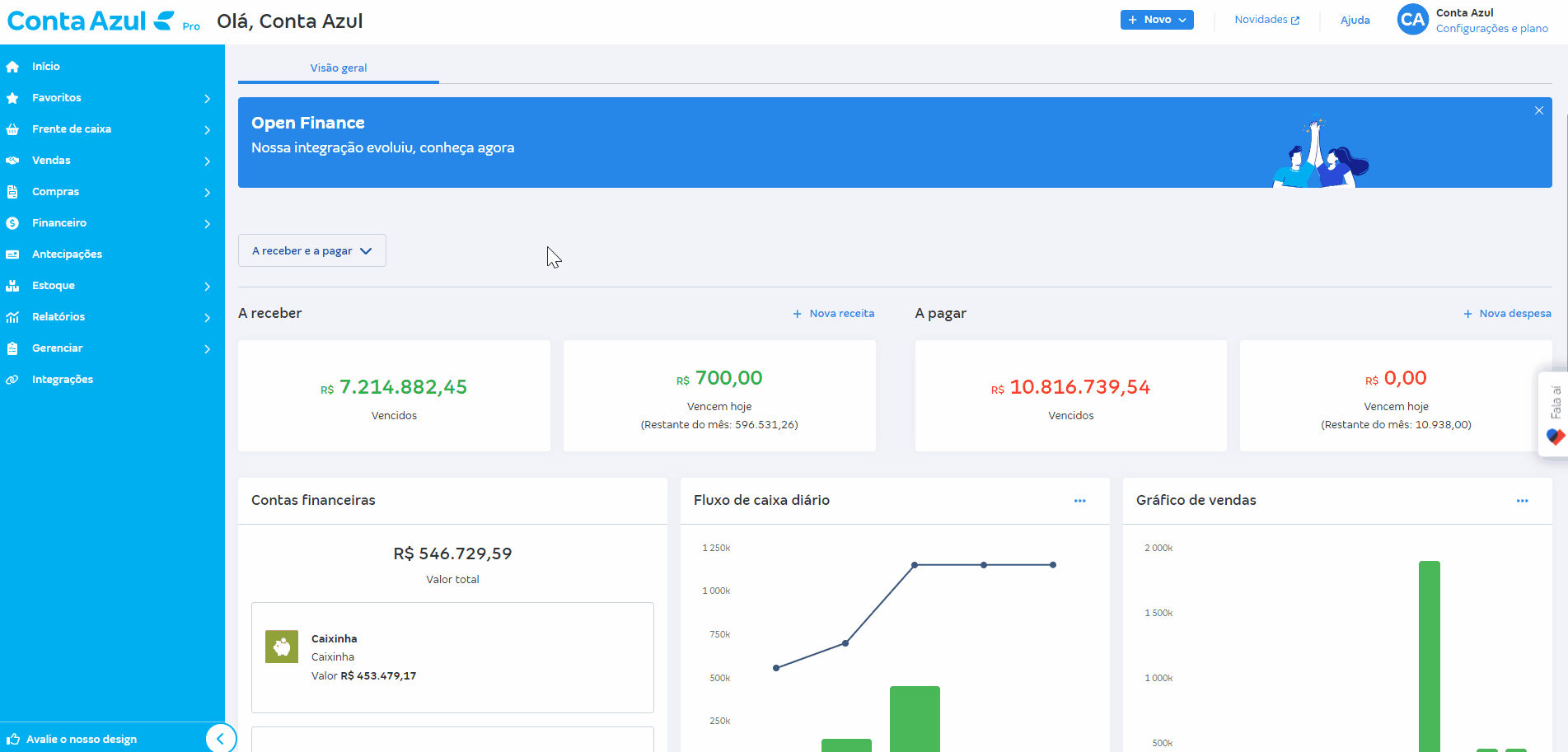Select the Vendas icon in the sidebar
The width and height of the screenshot is (1568, 752).
pyautogui.click(x=13, y=160)
